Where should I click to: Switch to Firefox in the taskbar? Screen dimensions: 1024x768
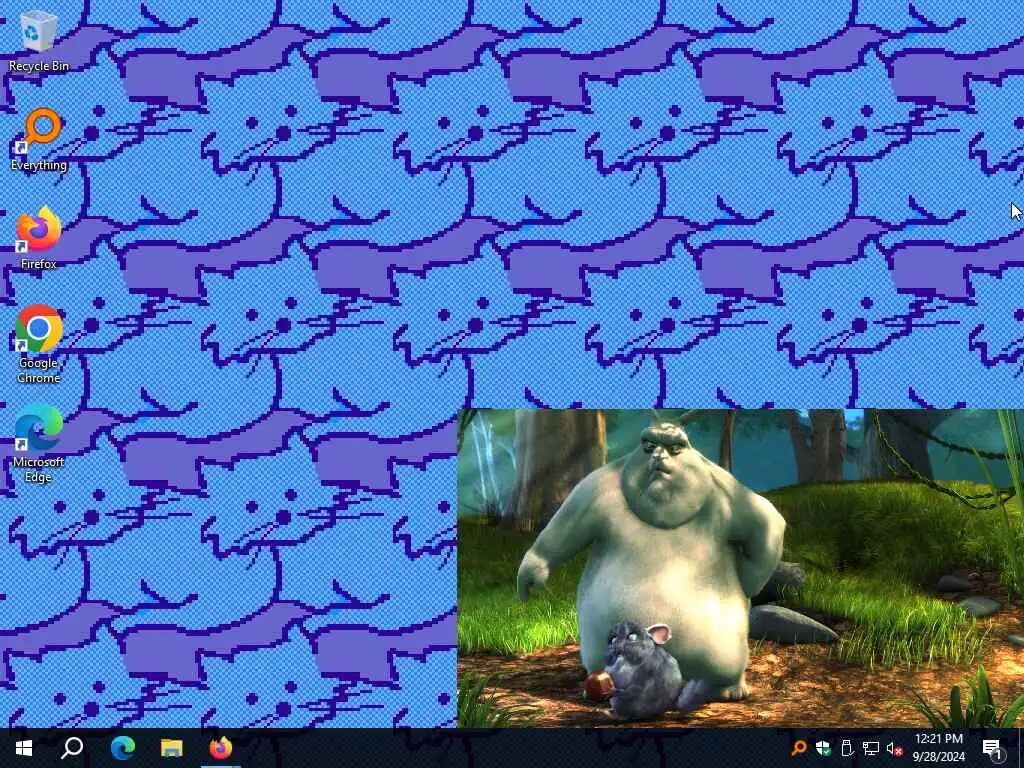point(221,748)
